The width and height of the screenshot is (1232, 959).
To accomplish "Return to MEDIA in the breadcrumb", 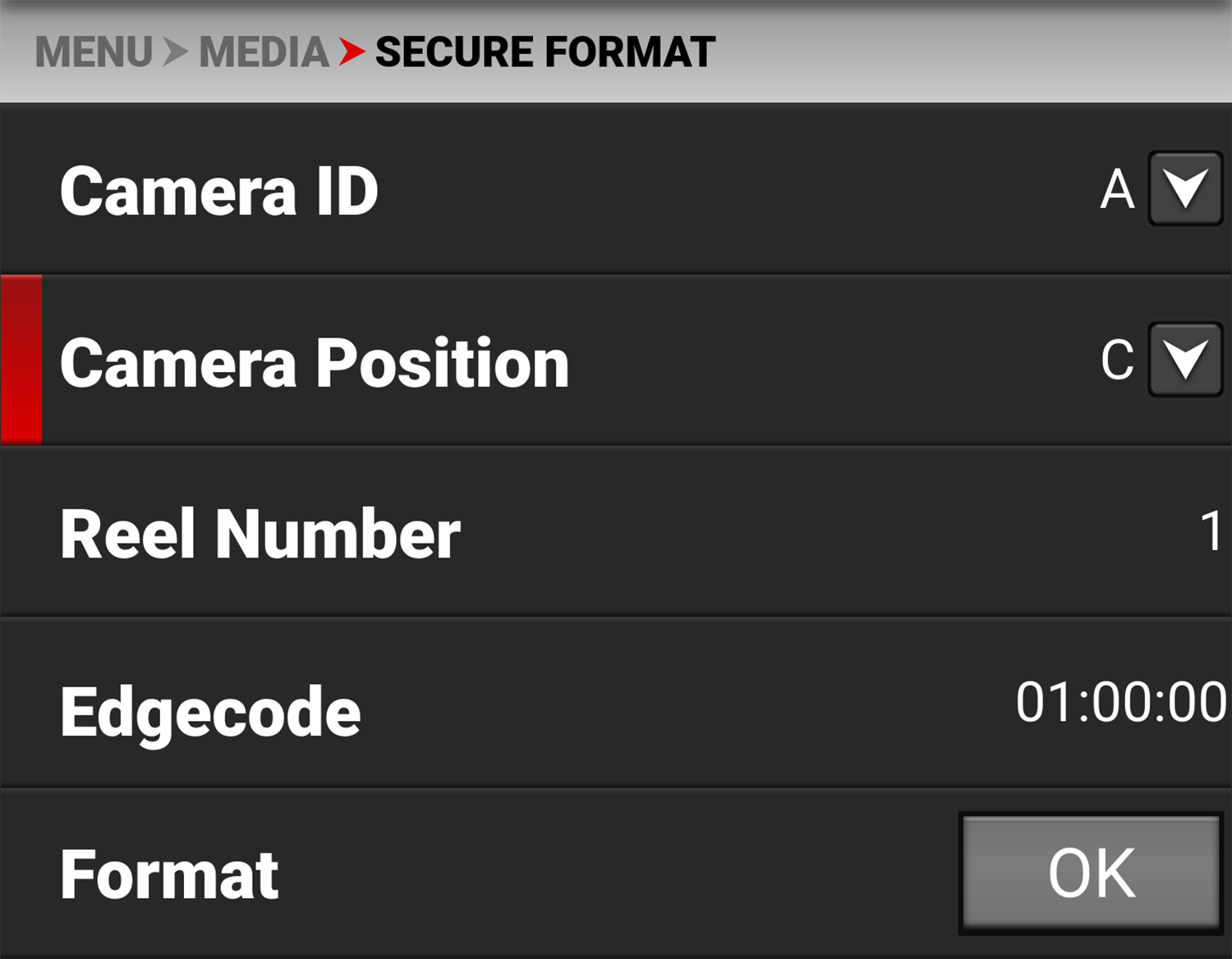I will (264, 53).
